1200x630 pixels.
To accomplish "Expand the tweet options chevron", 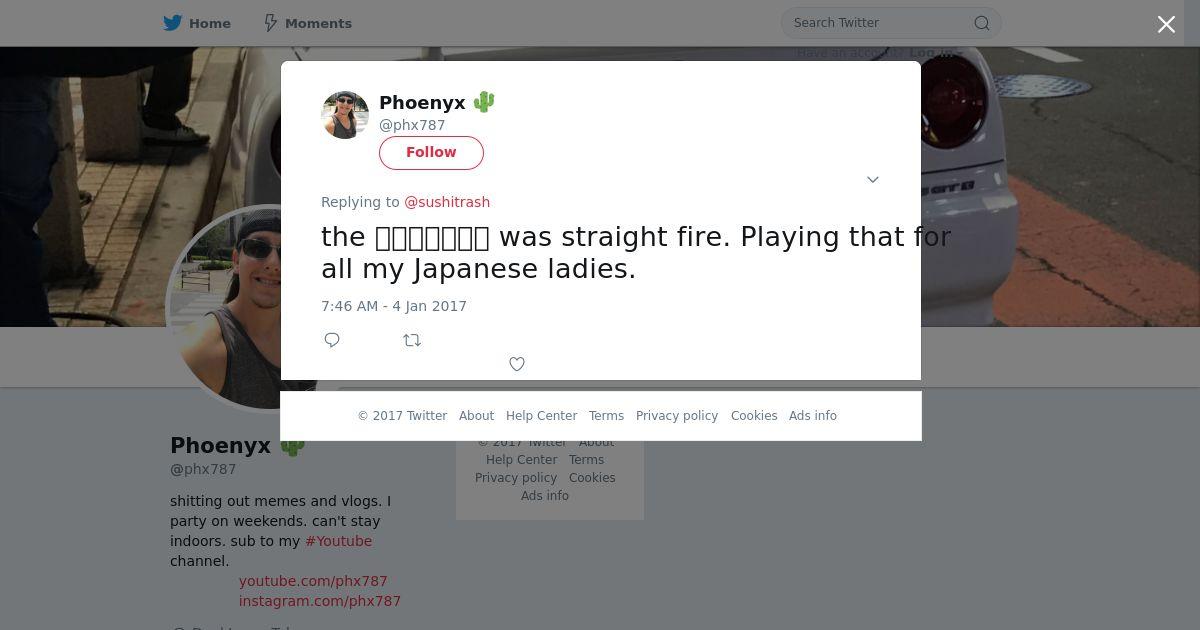I will coord(872,180).
